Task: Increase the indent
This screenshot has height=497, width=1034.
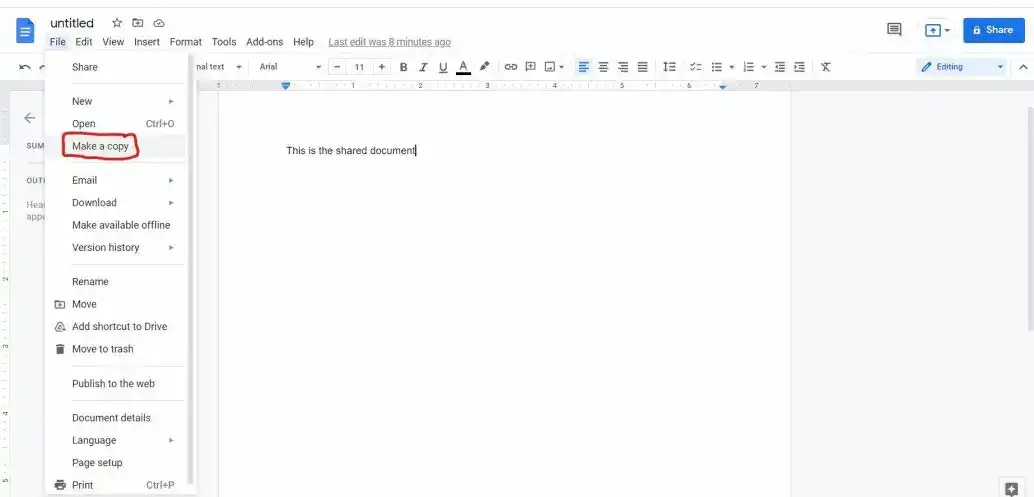Action: (799, 67)
